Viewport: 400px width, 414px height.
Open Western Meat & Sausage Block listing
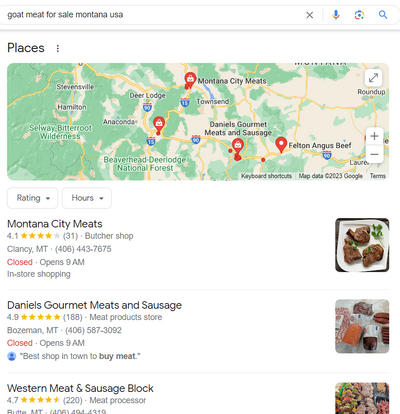coord(80,388)
